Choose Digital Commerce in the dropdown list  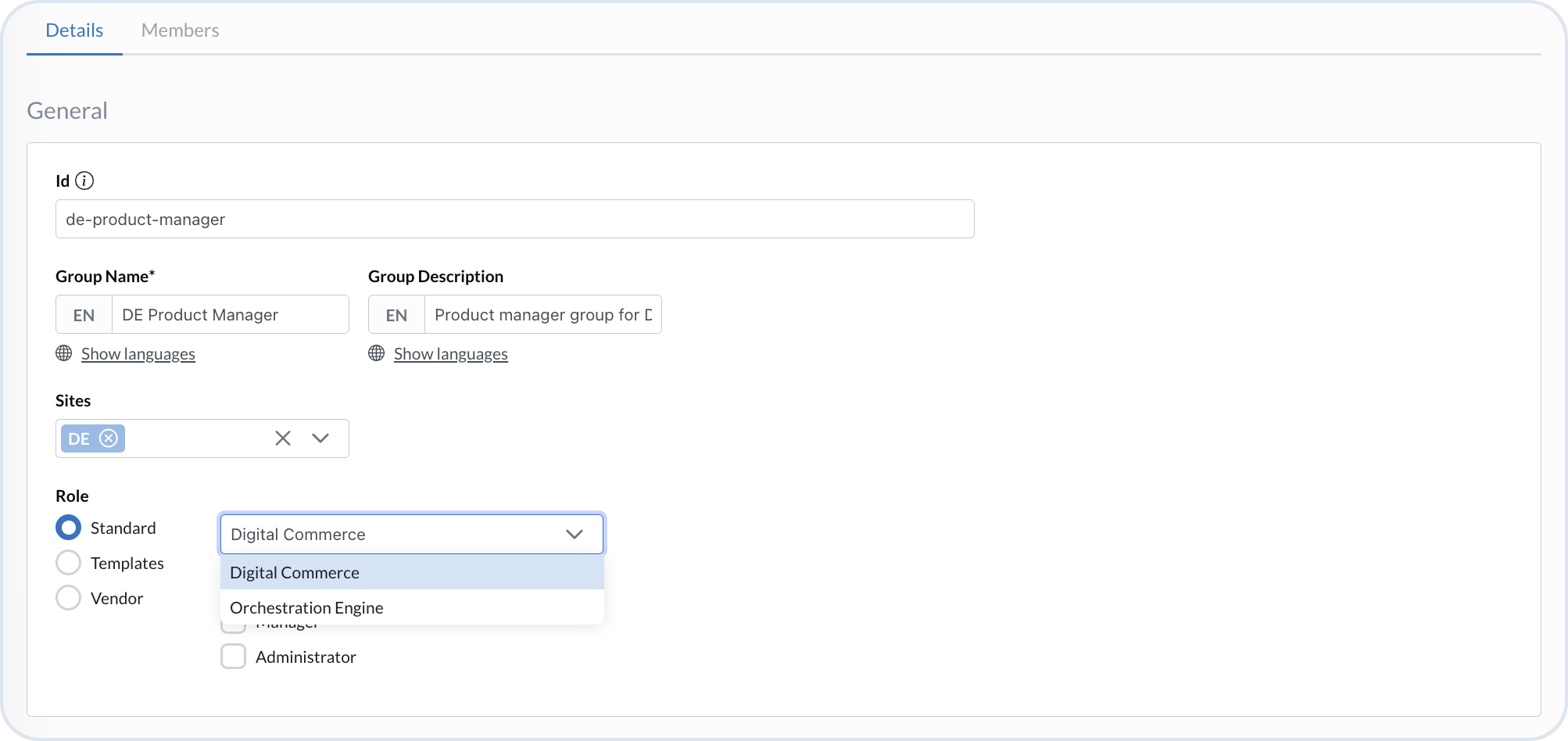tap(295, 572)
